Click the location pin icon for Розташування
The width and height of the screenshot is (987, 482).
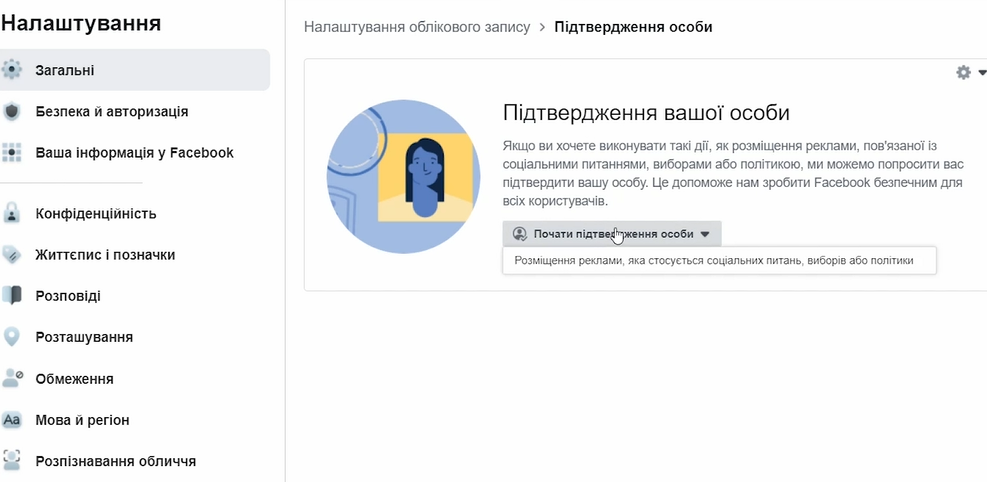[x=11, y=337]
